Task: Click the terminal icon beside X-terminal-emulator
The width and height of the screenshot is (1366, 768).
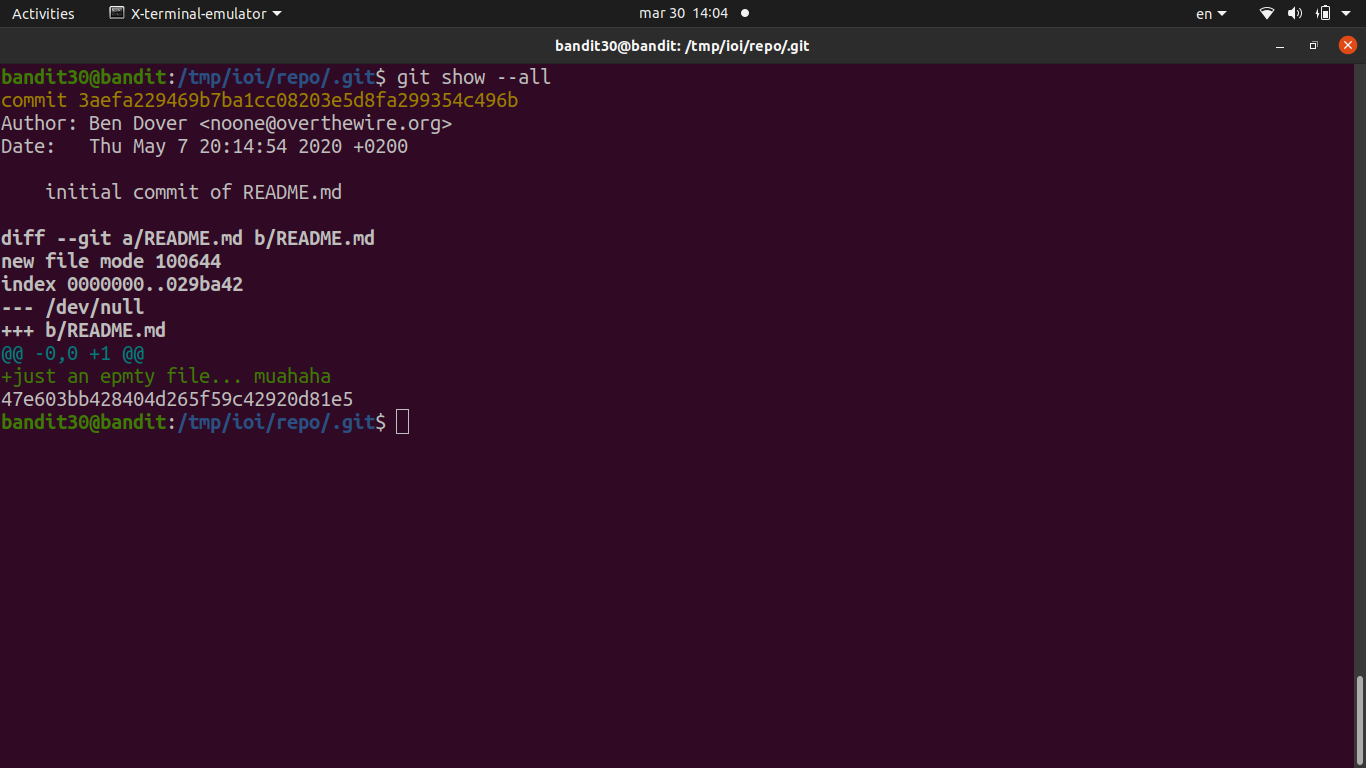Action: [x=117, y=13]
